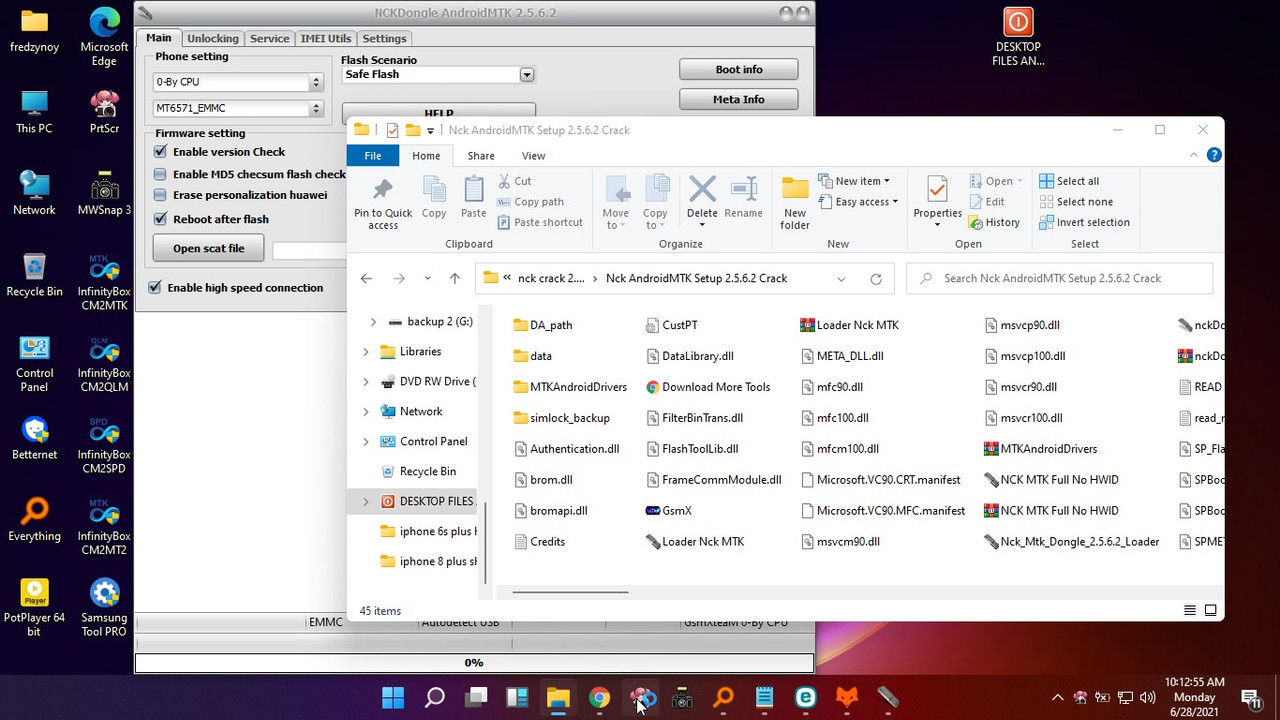Expand address bar history dropdown

[x=841, y=279]
